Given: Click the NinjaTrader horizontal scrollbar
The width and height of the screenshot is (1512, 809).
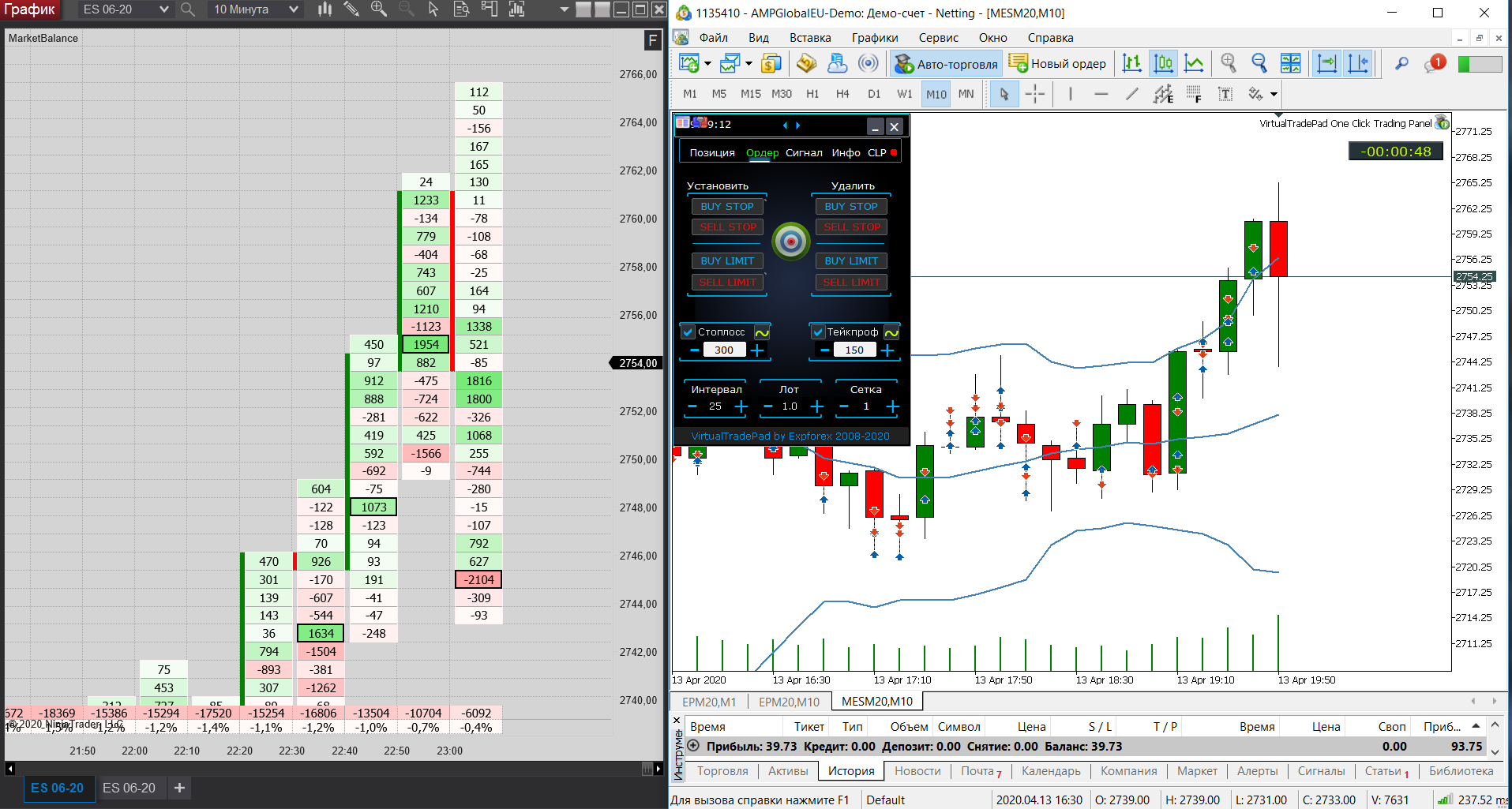Looking at the screenshot, I should click(332, 769).
